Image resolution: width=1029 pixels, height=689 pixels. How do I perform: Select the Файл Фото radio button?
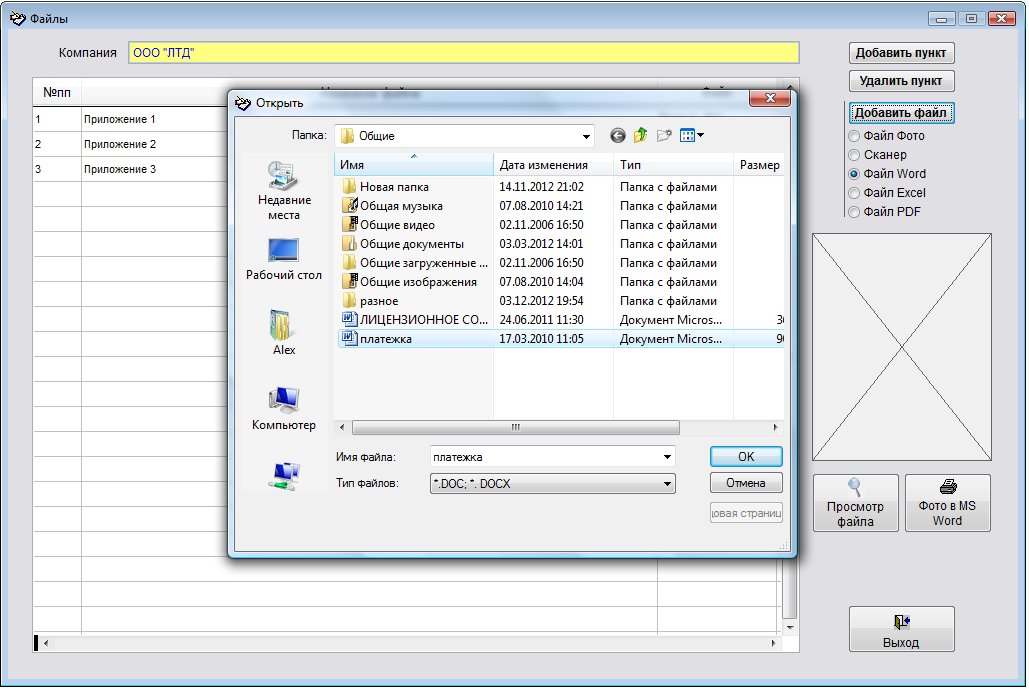854,136
